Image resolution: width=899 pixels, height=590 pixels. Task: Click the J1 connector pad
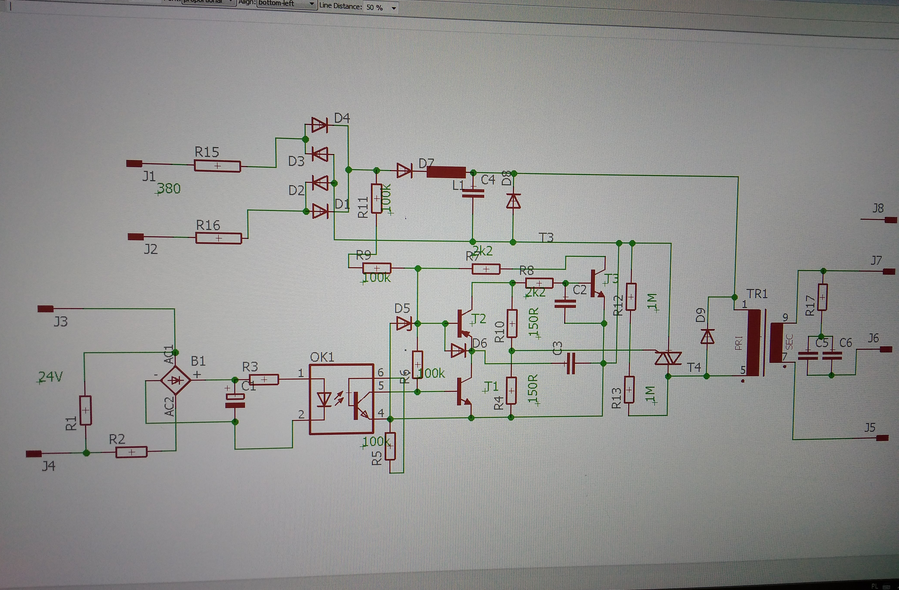pyautogui.click(x=134, y=164)
